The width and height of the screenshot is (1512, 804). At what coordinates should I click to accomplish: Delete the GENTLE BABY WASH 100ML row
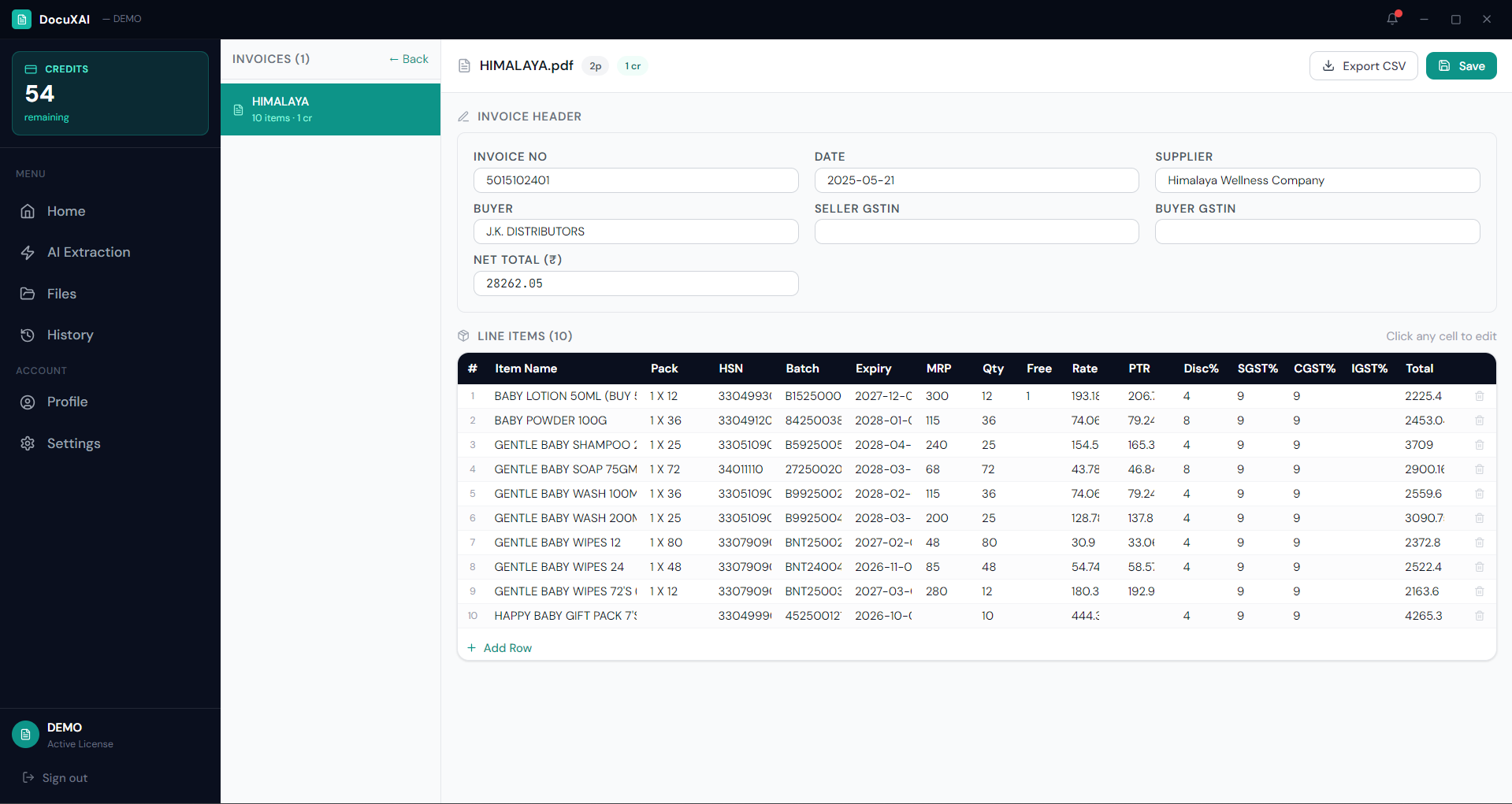click(x=1480, y=494)
